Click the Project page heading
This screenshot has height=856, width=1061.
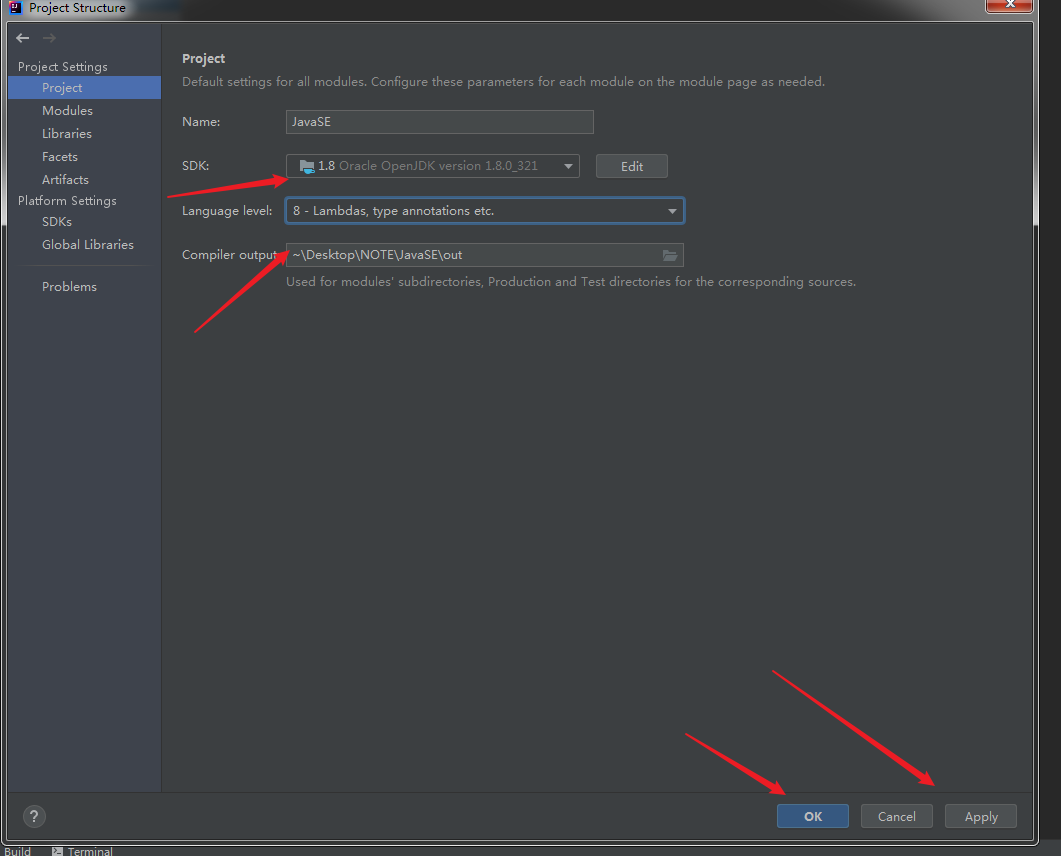(x=203, y=58)
